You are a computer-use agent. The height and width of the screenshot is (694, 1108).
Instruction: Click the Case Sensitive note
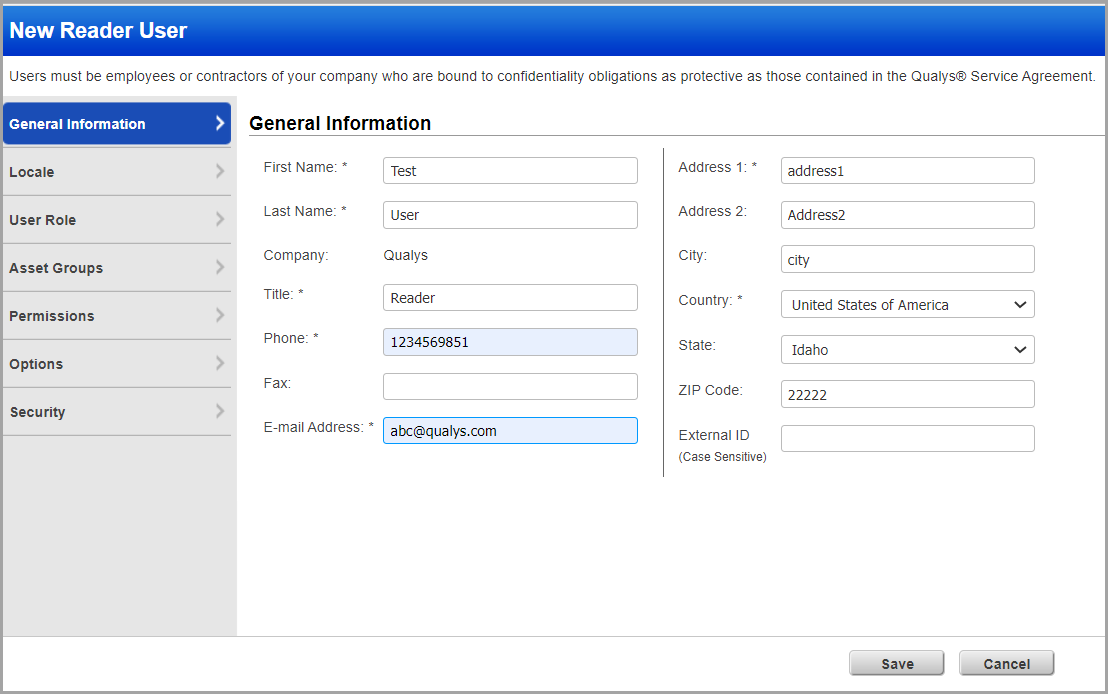point(722,457)
